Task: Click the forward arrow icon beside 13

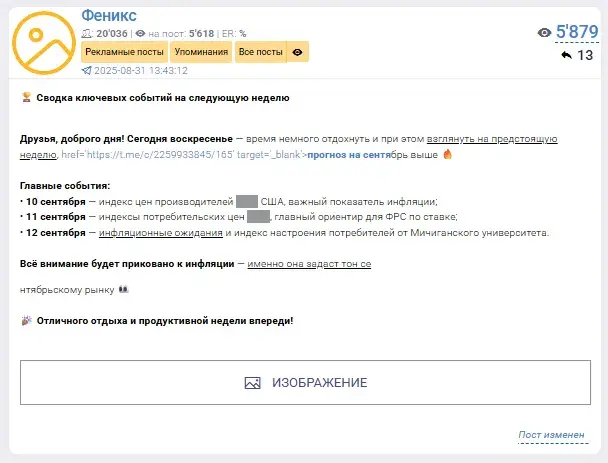Action: 567,55
